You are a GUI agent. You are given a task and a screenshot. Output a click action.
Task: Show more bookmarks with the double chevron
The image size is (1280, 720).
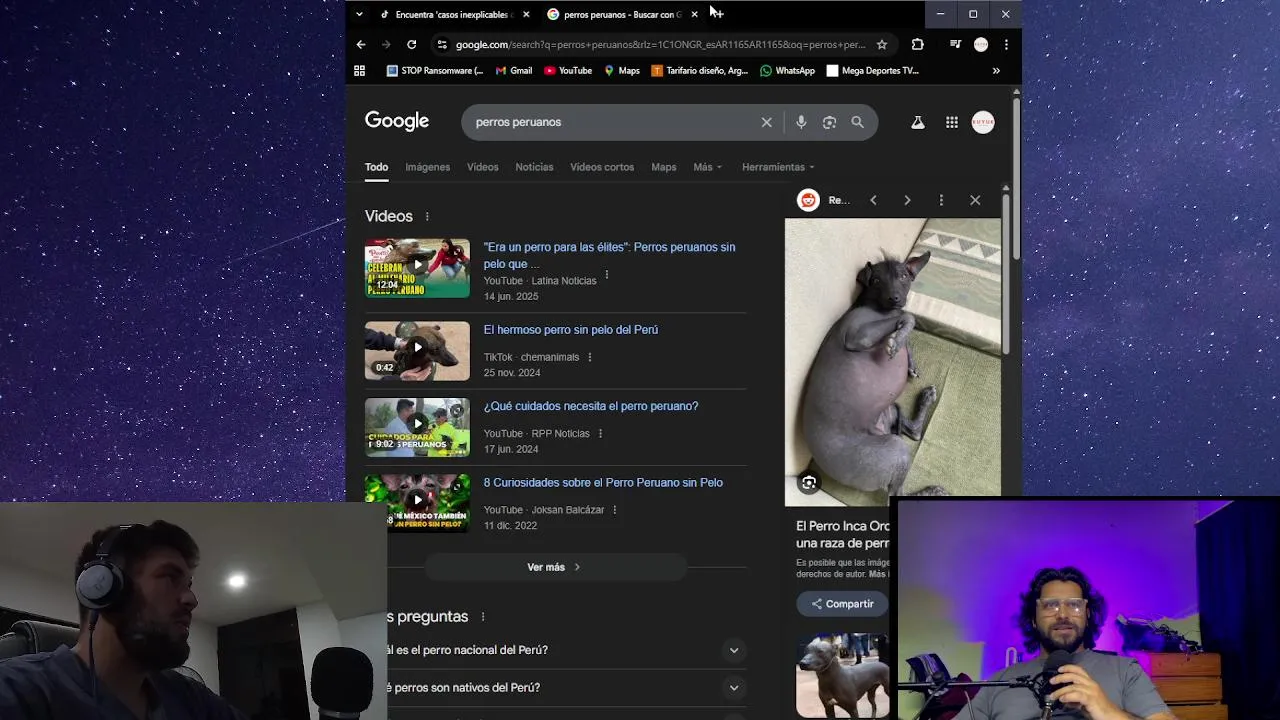click(x=996, y=71)
